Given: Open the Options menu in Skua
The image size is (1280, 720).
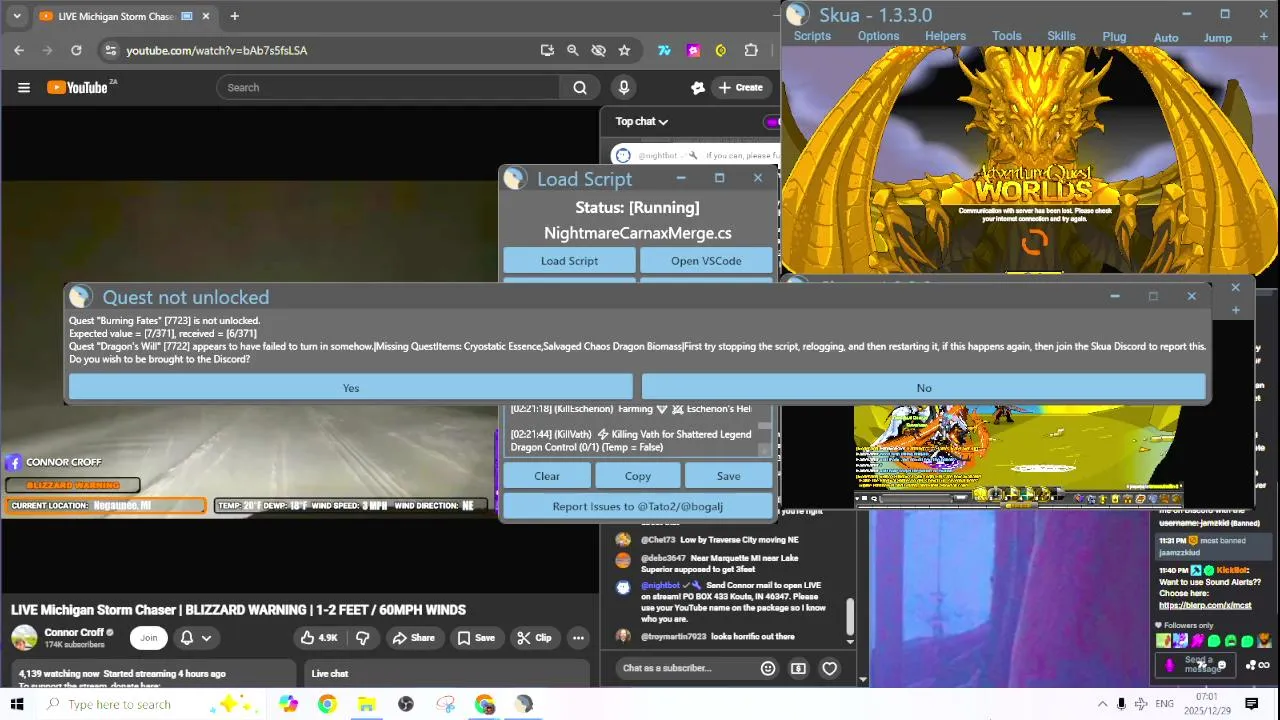Looking at the screenshot, I should coord(878,36).
